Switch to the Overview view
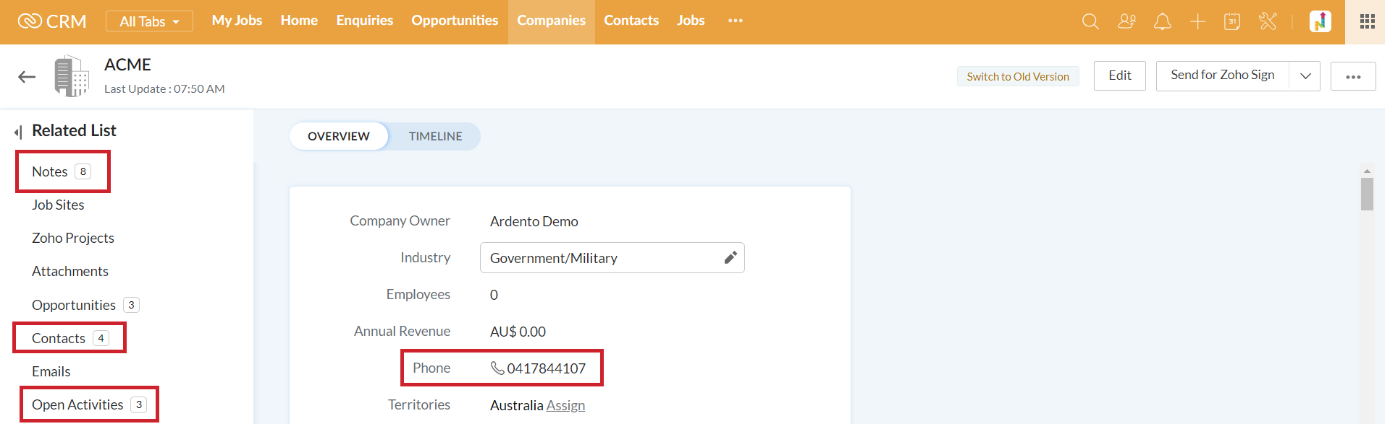This screenshot has width=1385, height=424. click(x=339, y=136)
